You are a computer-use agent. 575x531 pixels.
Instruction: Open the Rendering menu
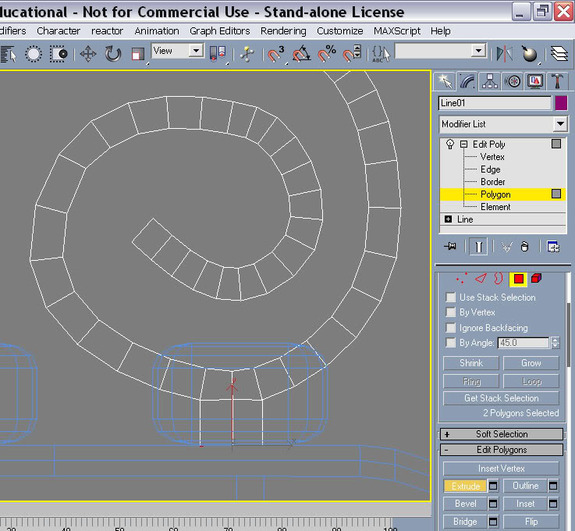(x=283, y=31)
